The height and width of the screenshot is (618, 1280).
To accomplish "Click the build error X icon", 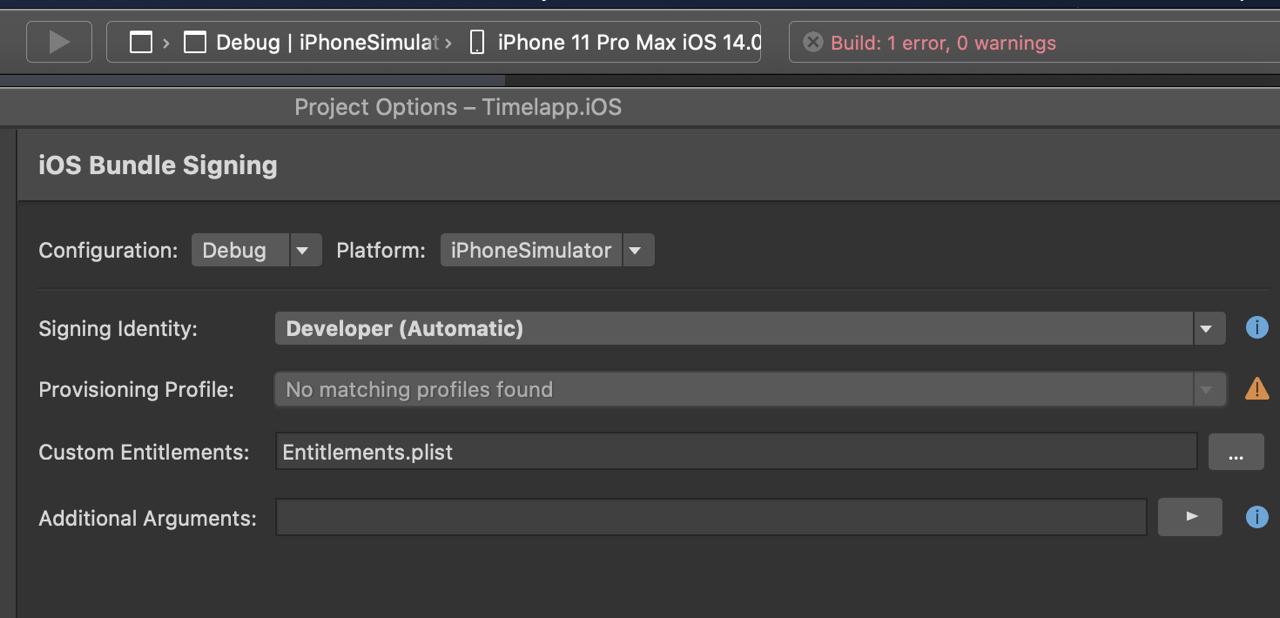I will (813, 42).
